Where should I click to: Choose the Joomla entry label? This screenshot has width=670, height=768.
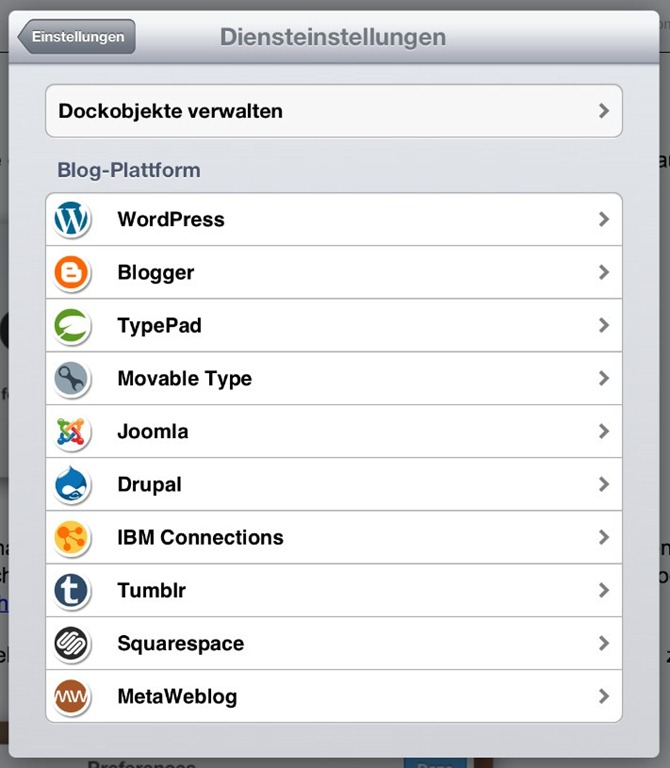pos(153,431)
